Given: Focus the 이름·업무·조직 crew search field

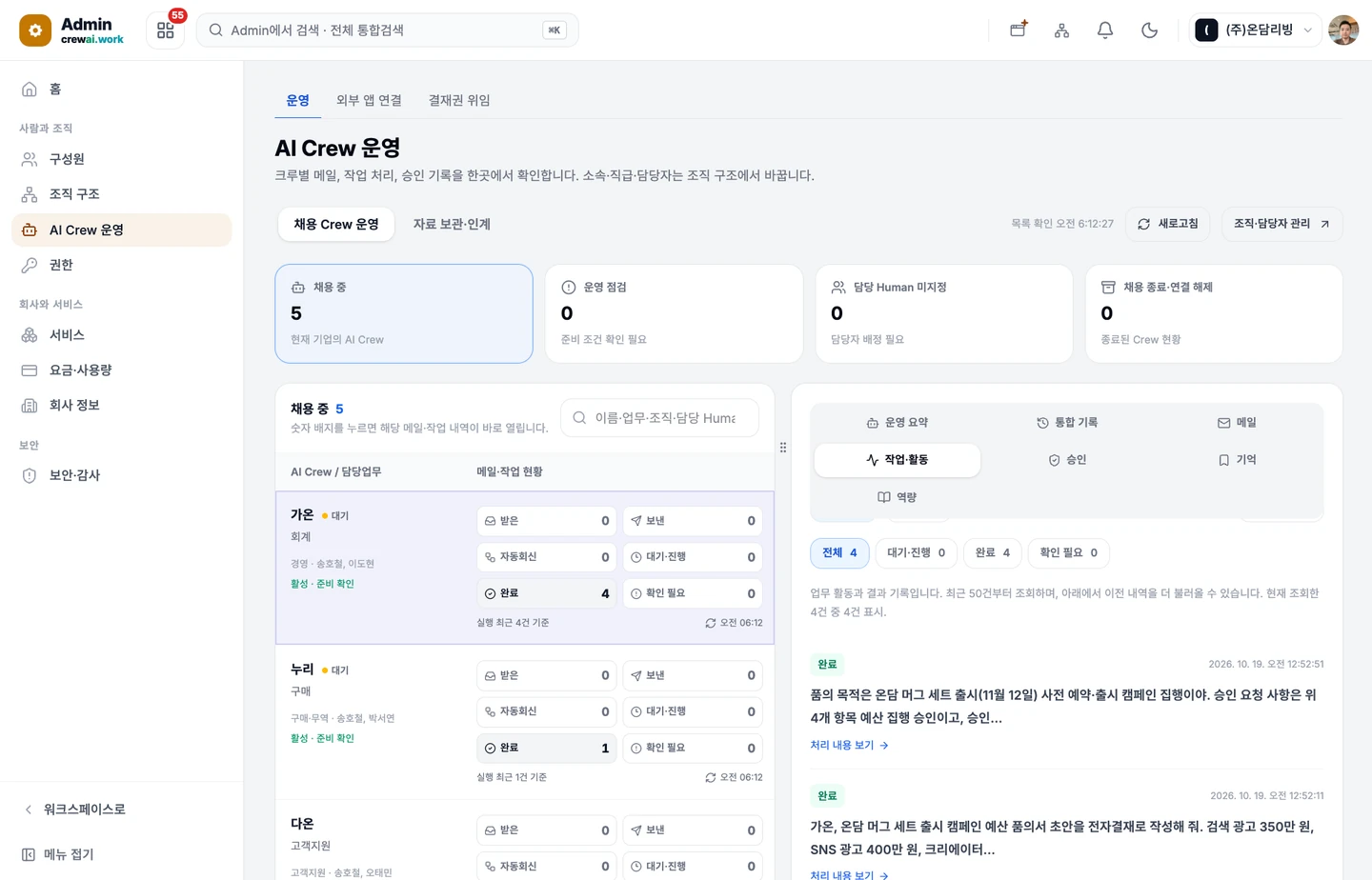Looking at the screenshot, I should click(x=659, y=418).
